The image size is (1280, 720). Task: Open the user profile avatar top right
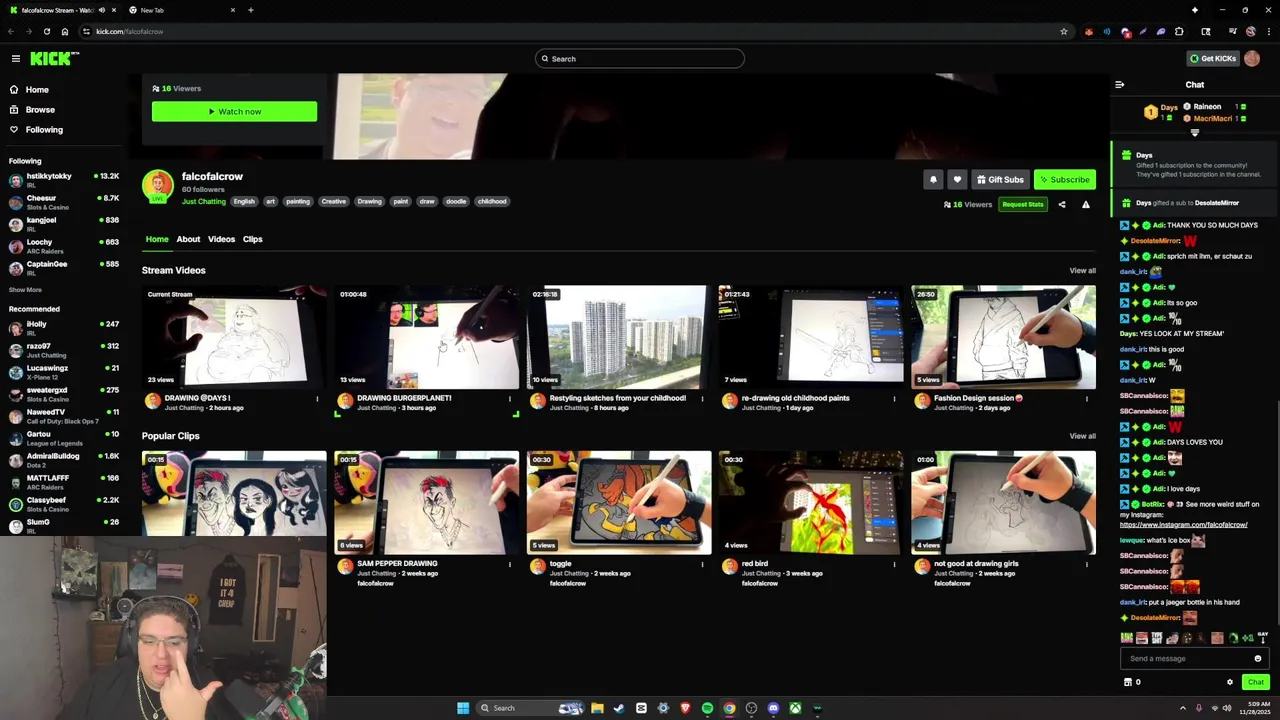pyautogui.click(x=1252, y=59)
